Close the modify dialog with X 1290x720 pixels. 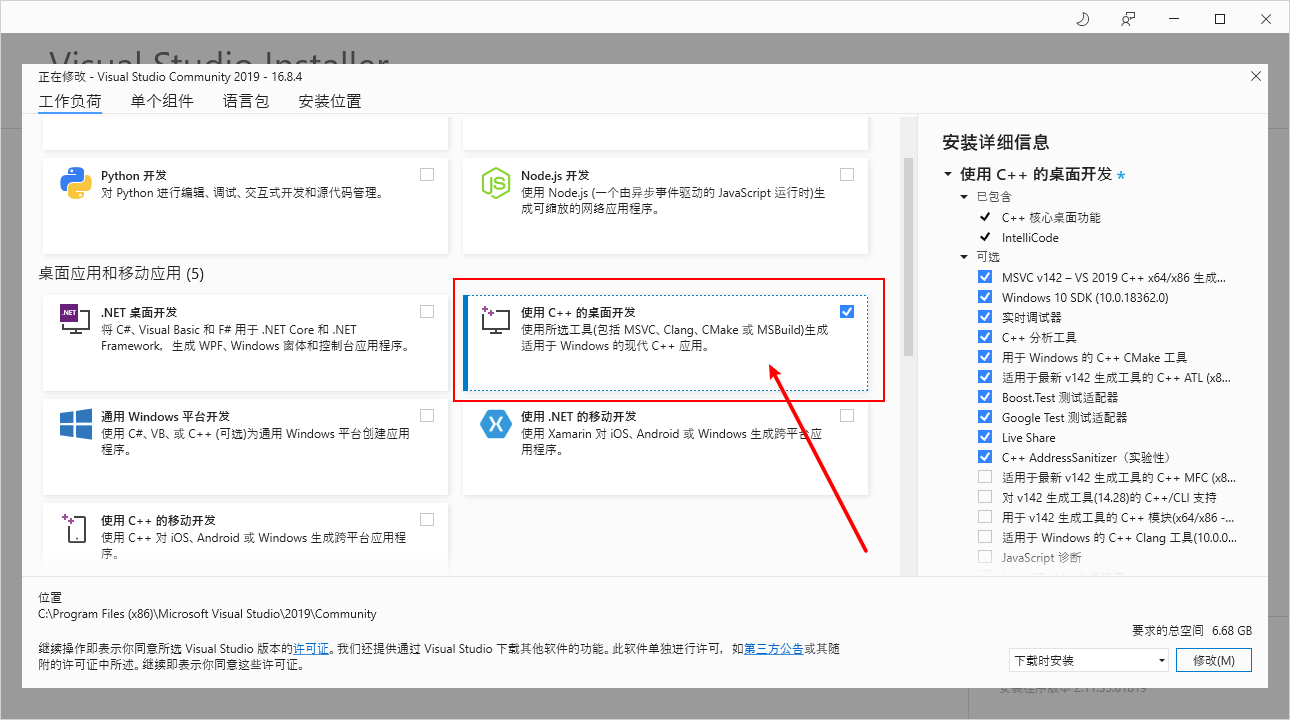point(1256,77)
